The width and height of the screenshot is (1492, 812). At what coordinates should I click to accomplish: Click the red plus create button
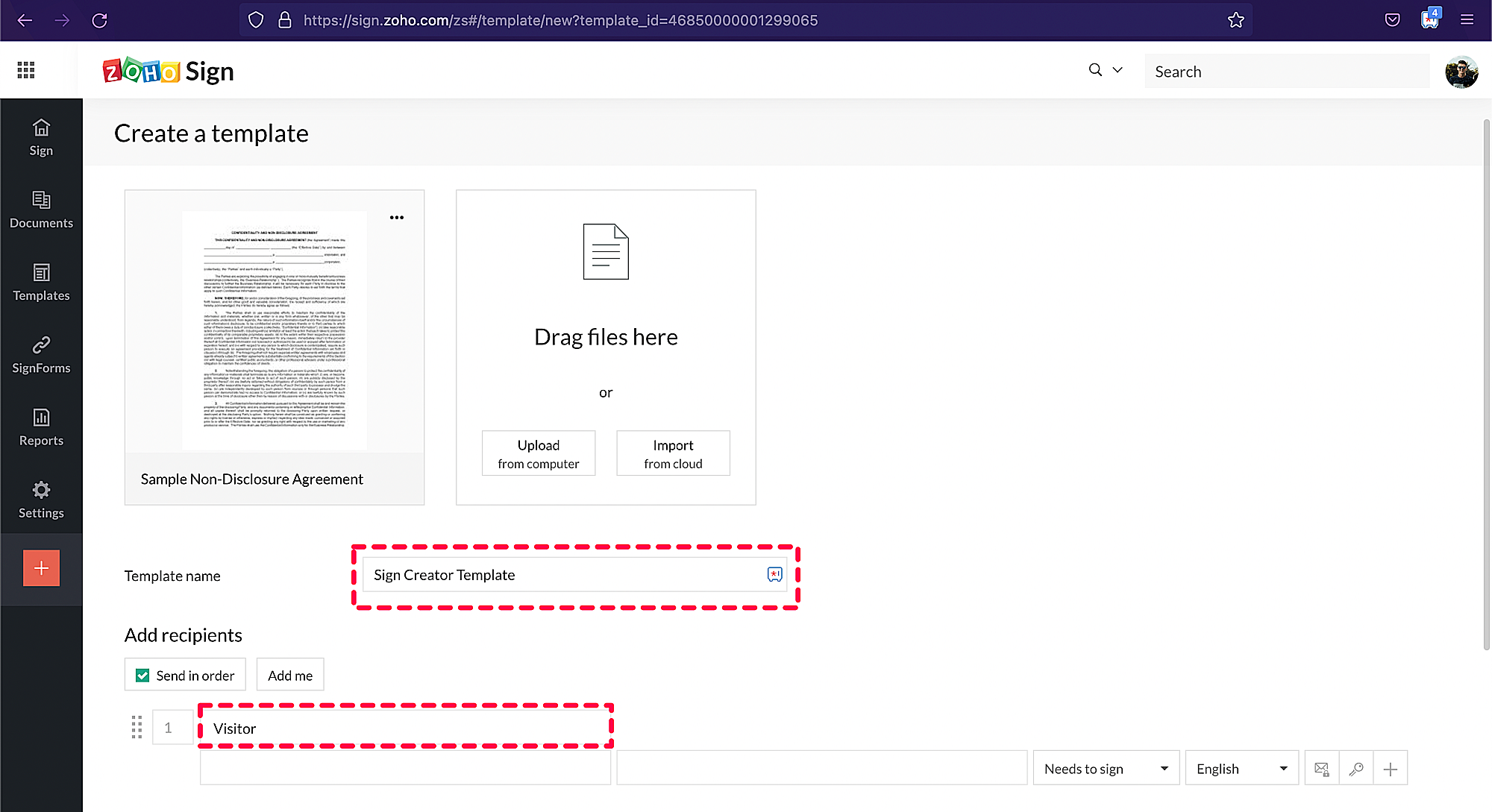click(41, 568)
